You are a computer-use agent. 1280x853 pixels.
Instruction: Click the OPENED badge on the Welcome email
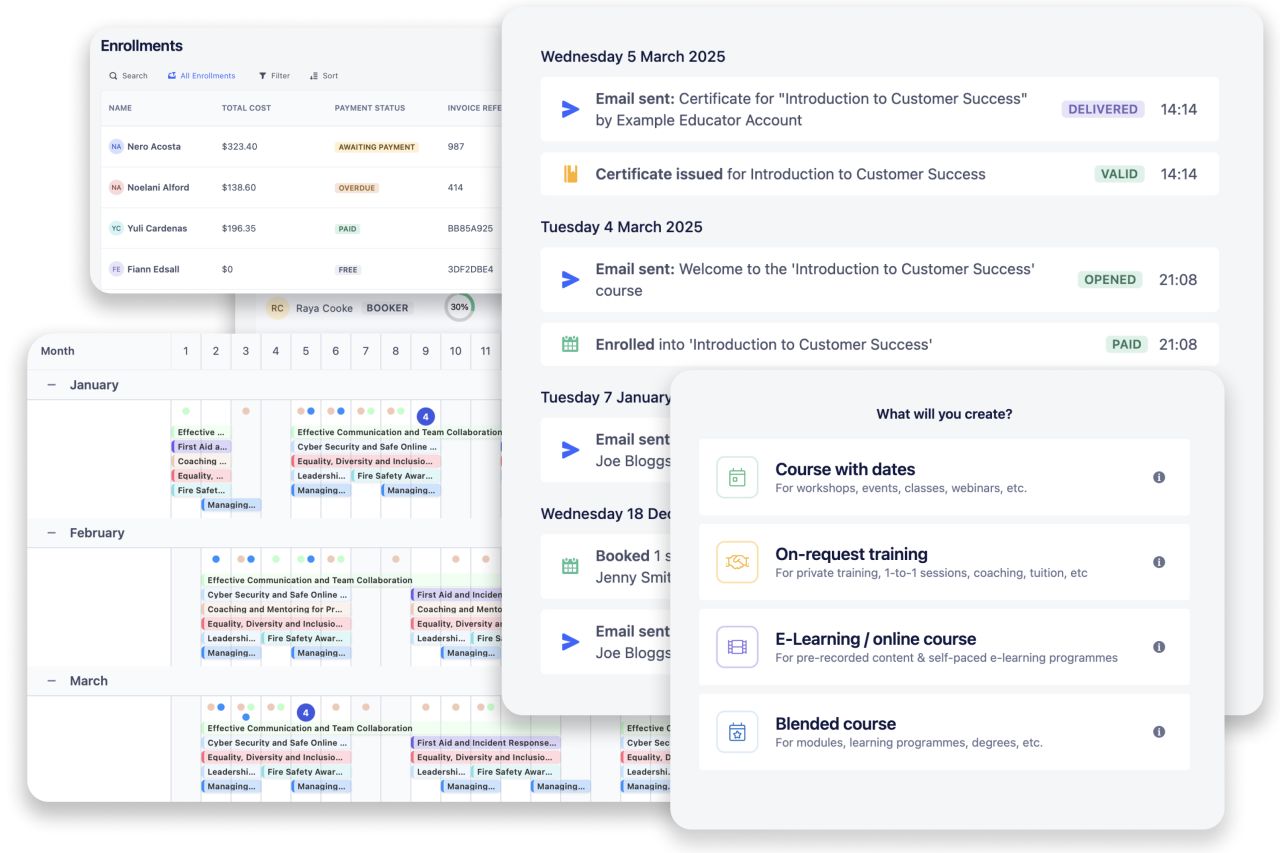(1110, 279)
